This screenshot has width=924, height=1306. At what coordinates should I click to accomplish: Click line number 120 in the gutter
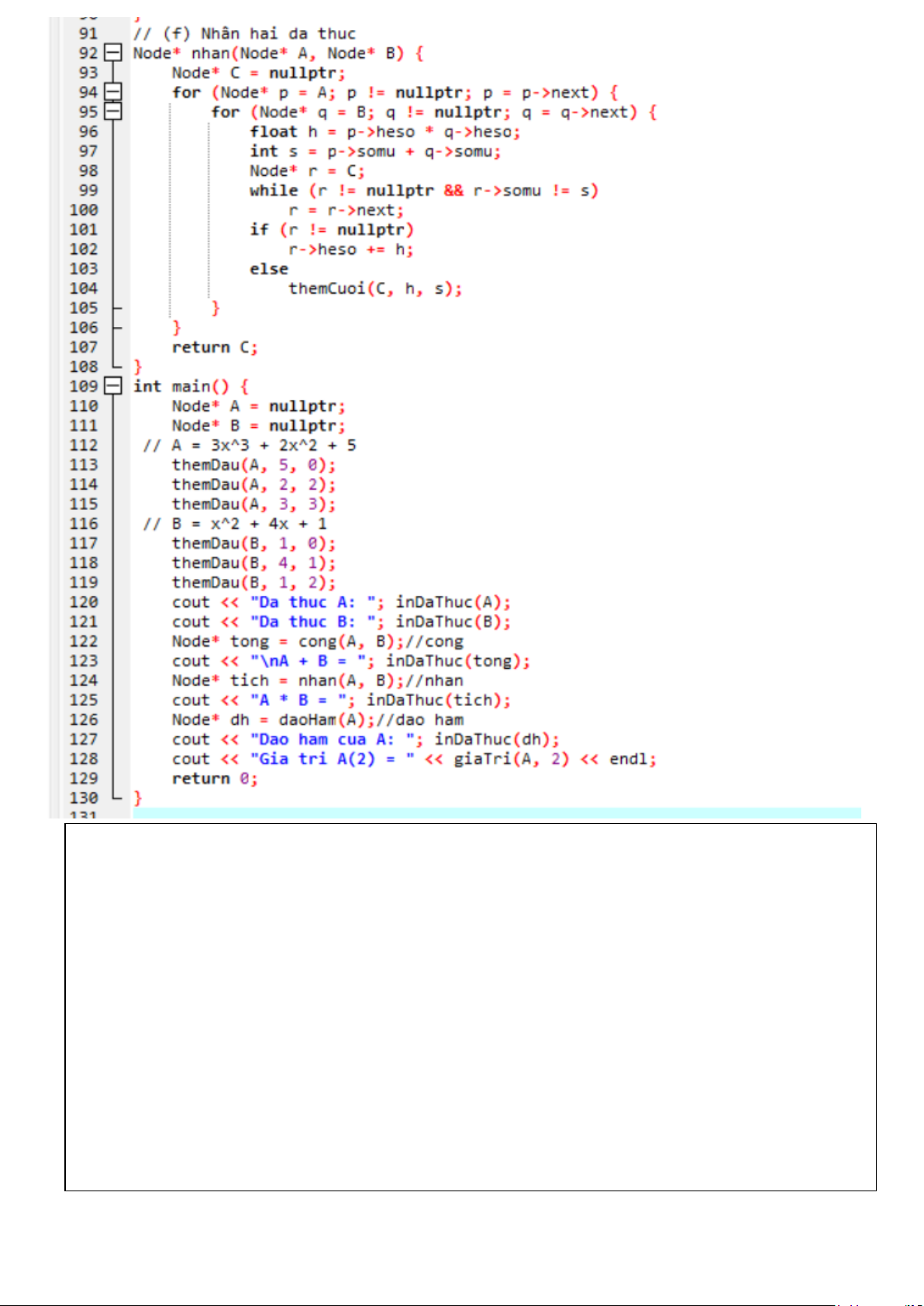pyautogui.click(x=84, y=602)
